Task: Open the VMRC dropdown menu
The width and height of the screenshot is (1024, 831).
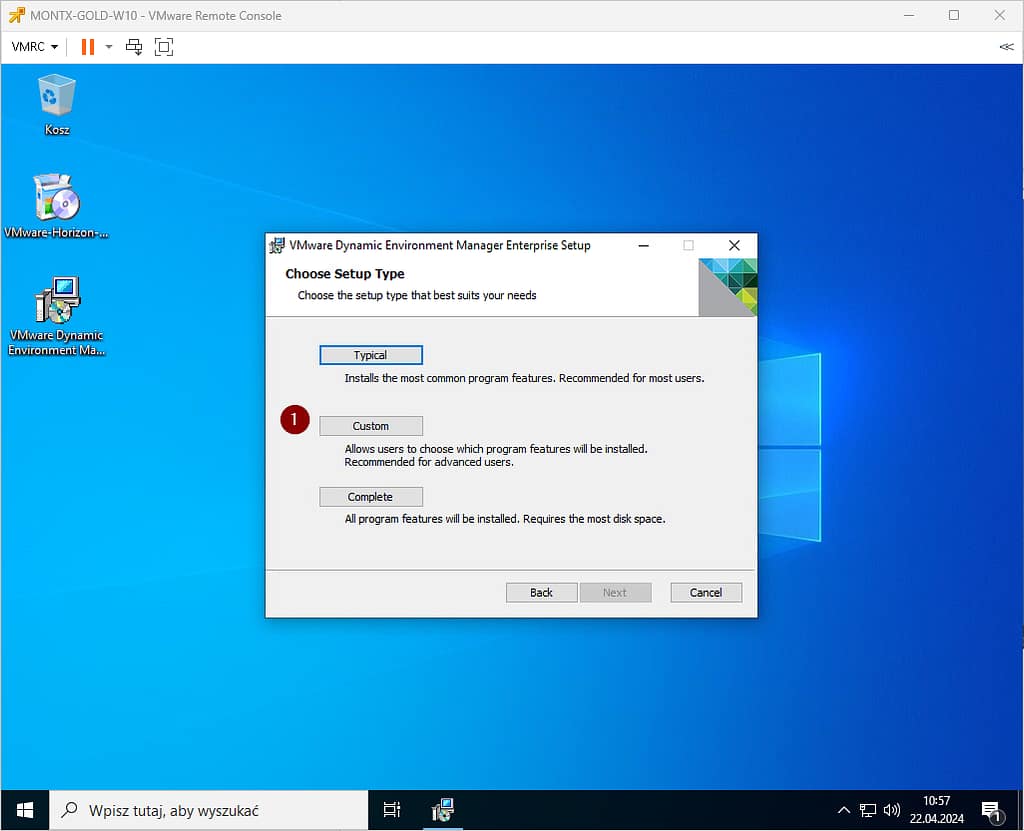Action: click(34, 47)
